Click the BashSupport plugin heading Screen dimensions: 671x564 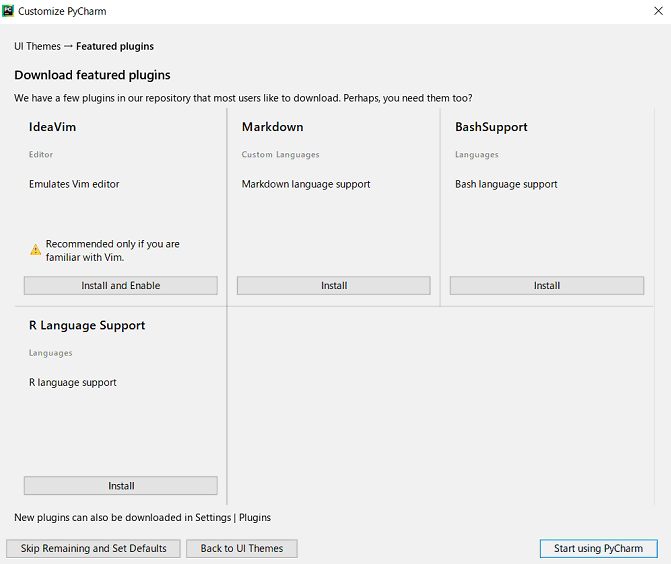[491, 127]
